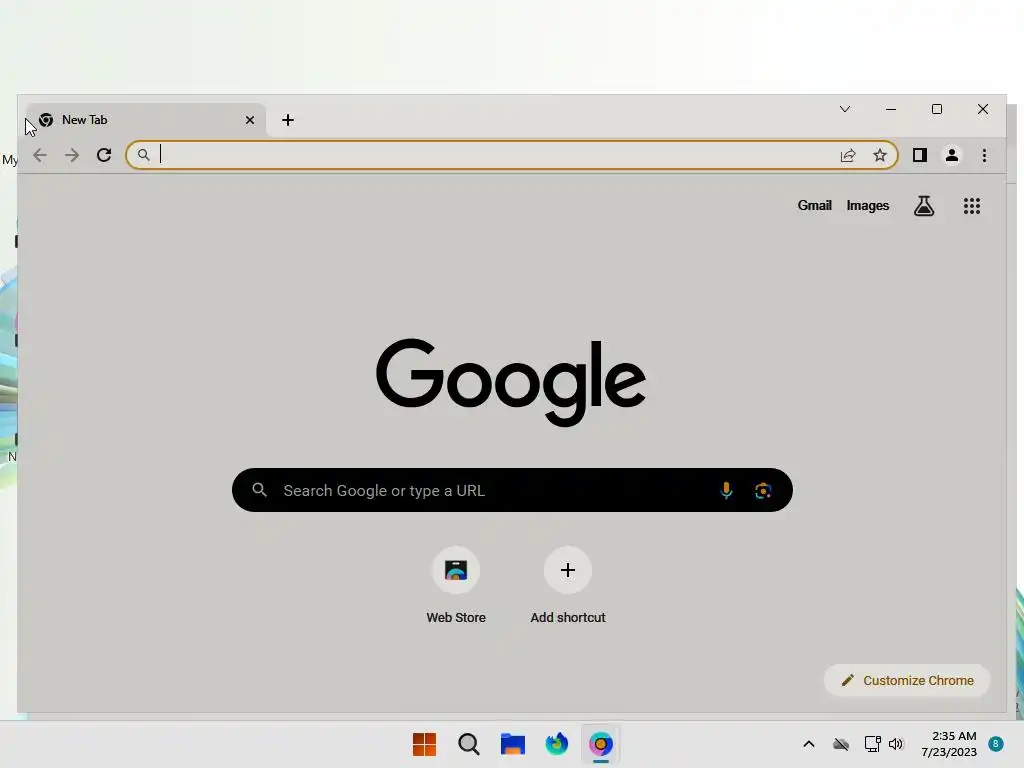Click the "Add shortcut" label

click(x=568, y=618)
